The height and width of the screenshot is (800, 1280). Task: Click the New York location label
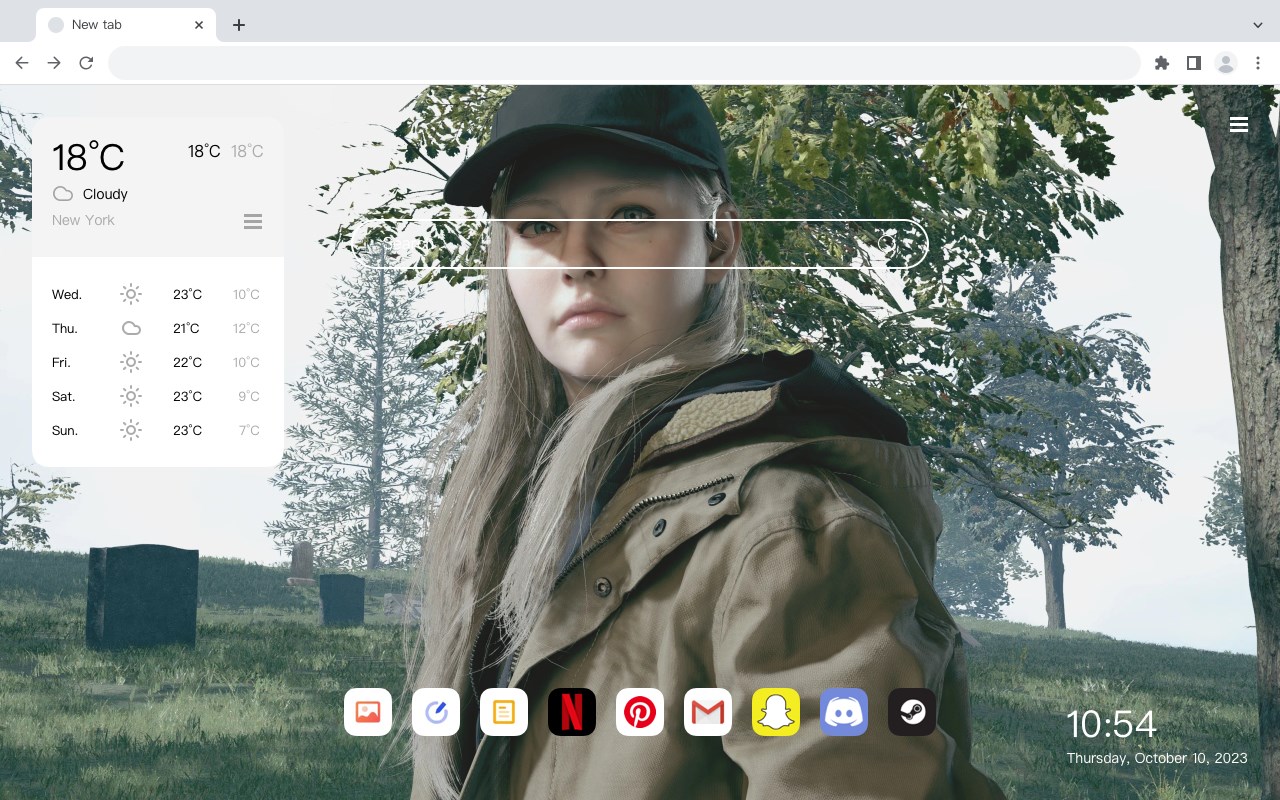coord(83,220)
